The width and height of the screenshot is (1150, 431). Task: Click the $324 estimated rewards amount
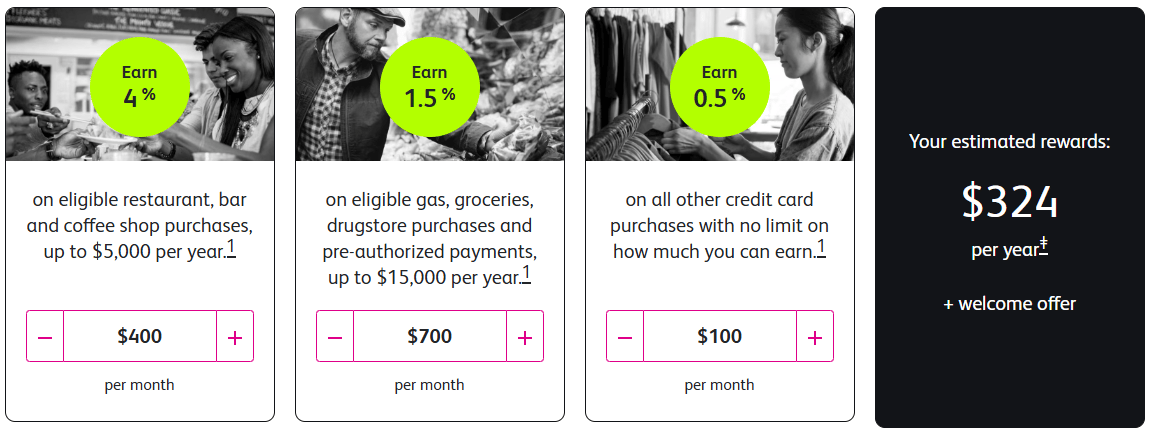click(x=1010, y=202)
